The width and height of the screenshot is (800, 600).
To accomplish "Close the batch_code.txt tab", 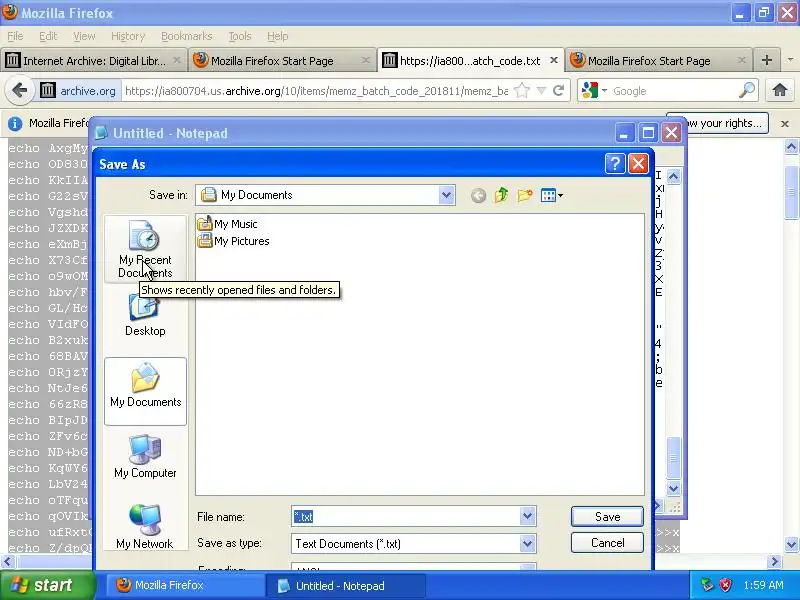I will (x=554, y=60).
